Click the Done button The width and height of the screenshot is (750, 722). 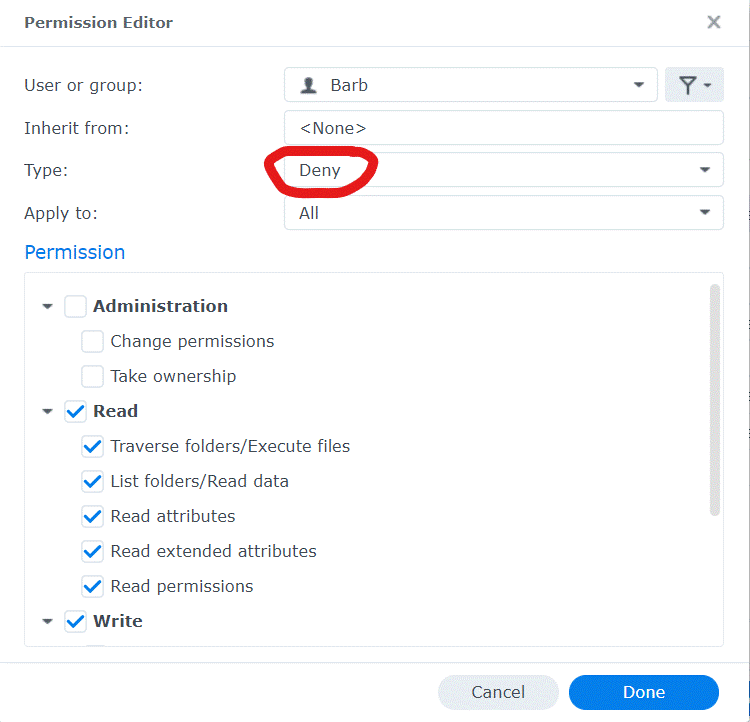point(644,692)
